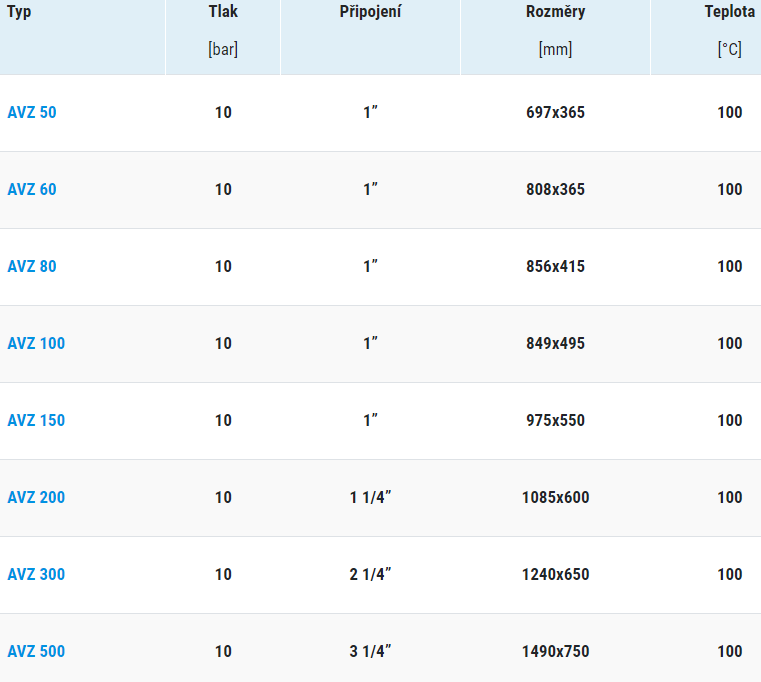Click the 1 1/4” connection value
Viewport: 761px width, 682px height.
370,498
